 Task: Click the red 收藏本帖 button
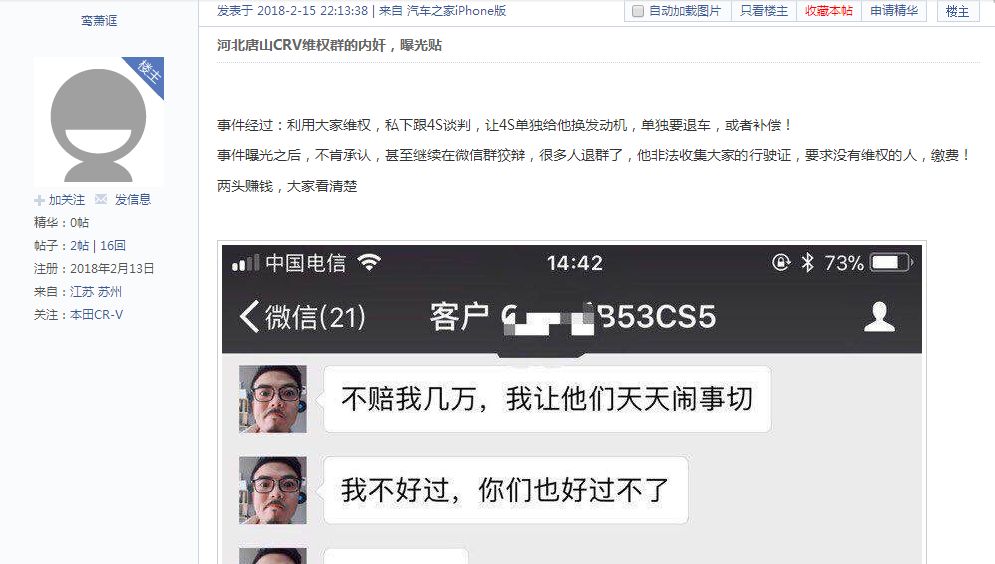[x=829, y=11]
